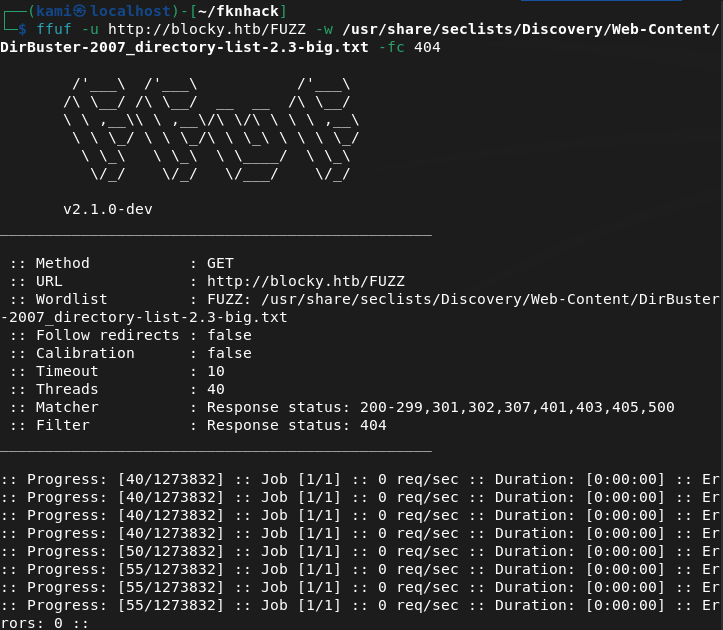This screenshot has height=630, width=723.
Task: Click the 'ffuf' command word
Action: 53,29
